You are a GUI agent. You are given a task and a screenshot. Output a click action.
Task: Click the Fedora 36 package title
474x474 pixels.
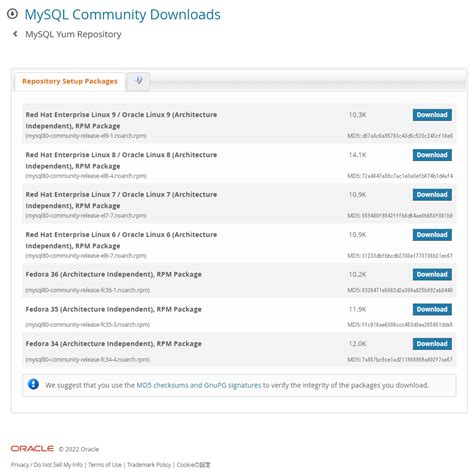[113, 274]
